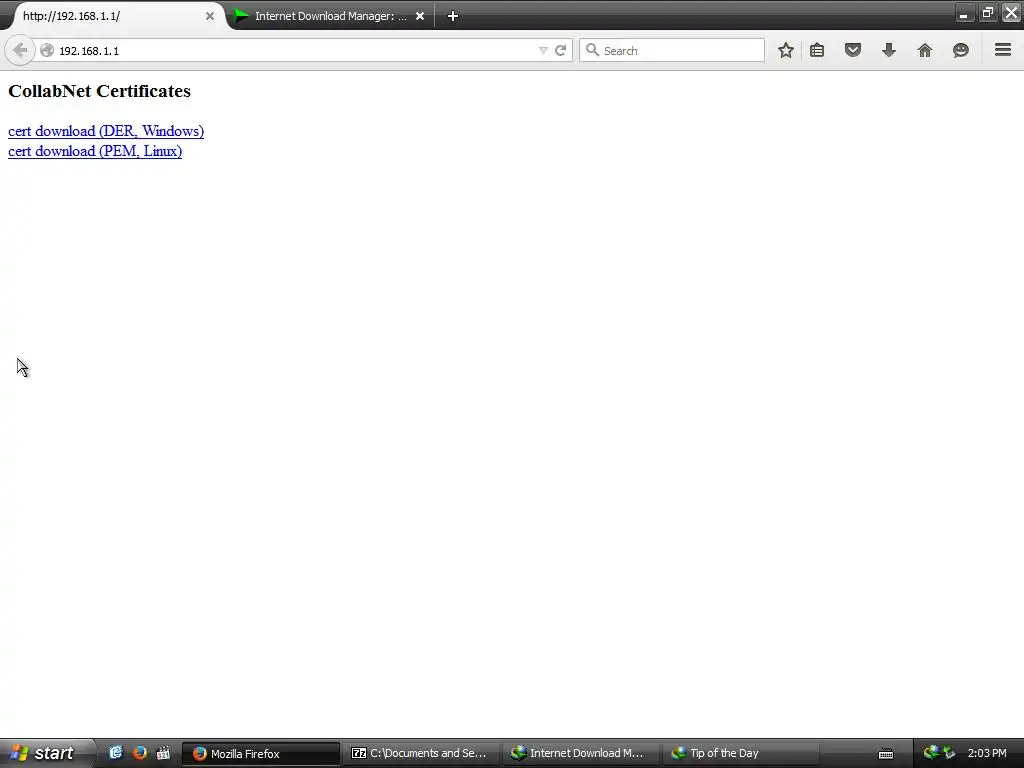Select Mozilla Firefox taskbar button
The height and width of the screenshot is (768, 1024).
pos(261,753)
